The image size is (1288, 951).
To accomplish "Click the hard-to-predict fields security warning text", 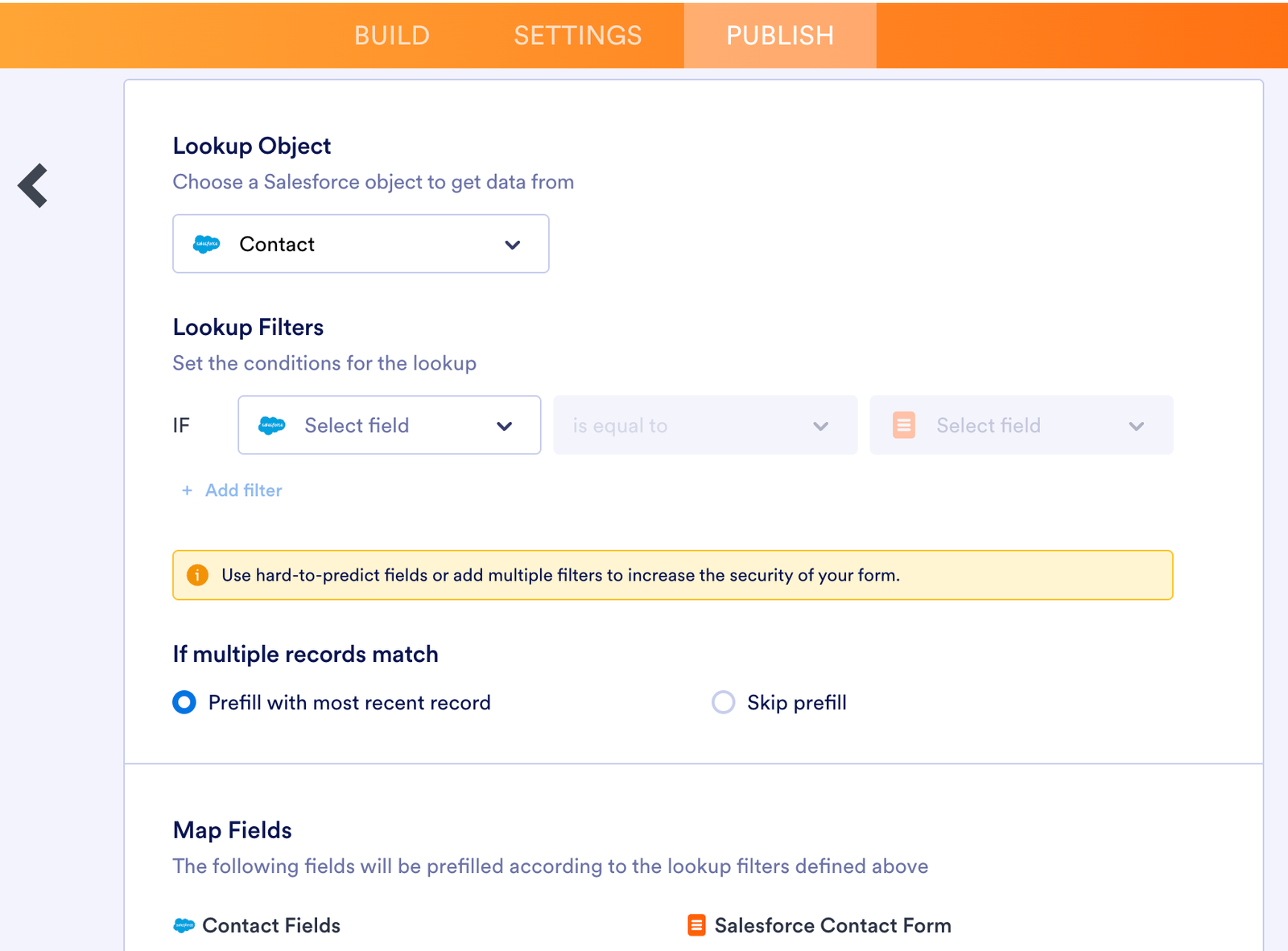I will click(561, 575).
